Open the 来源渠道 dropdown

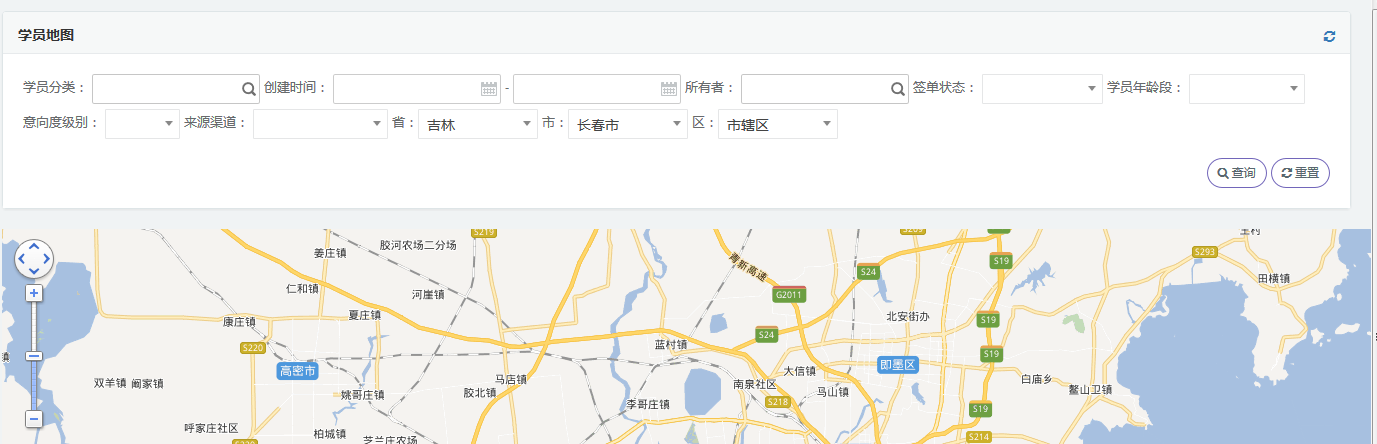320,124
